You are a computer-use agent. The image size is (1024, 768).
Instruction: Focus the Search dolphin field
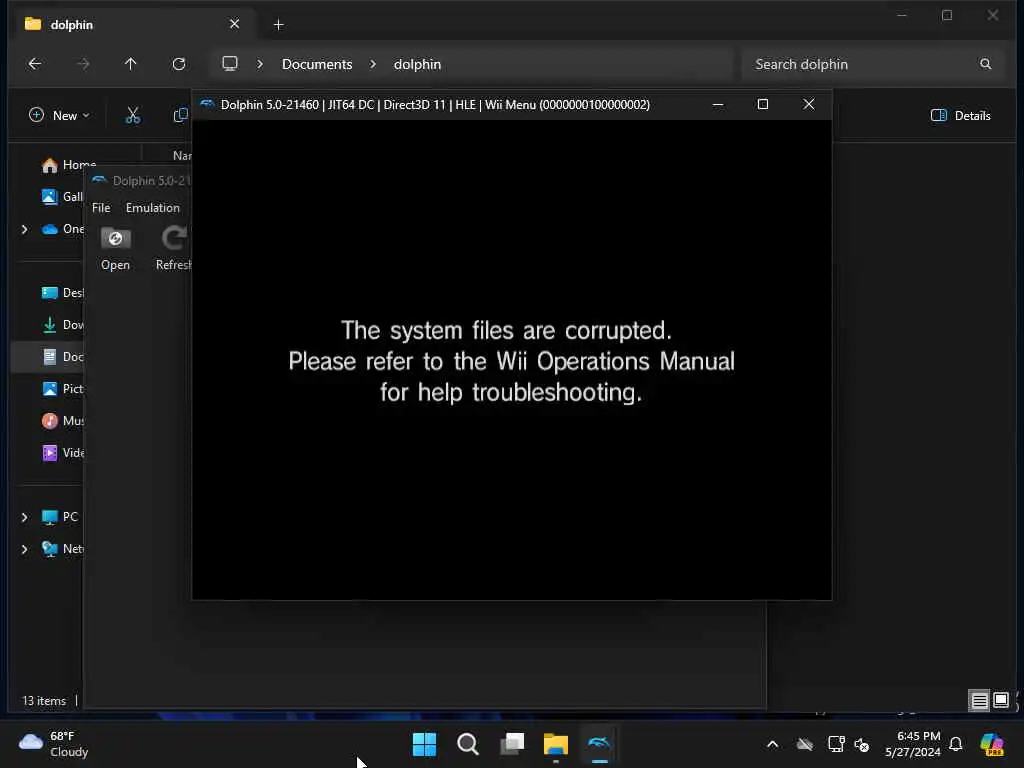click(872, 64)
